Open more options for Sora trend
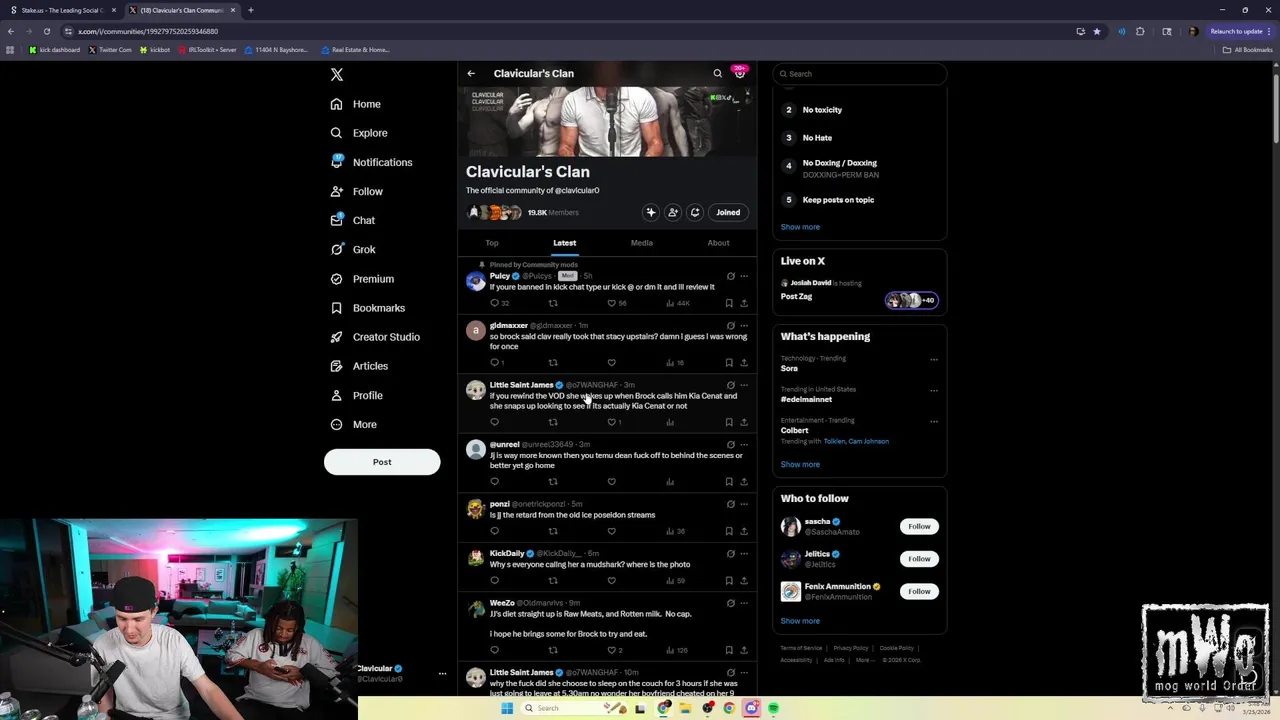The image size is (1280, 720). [934, 359]
